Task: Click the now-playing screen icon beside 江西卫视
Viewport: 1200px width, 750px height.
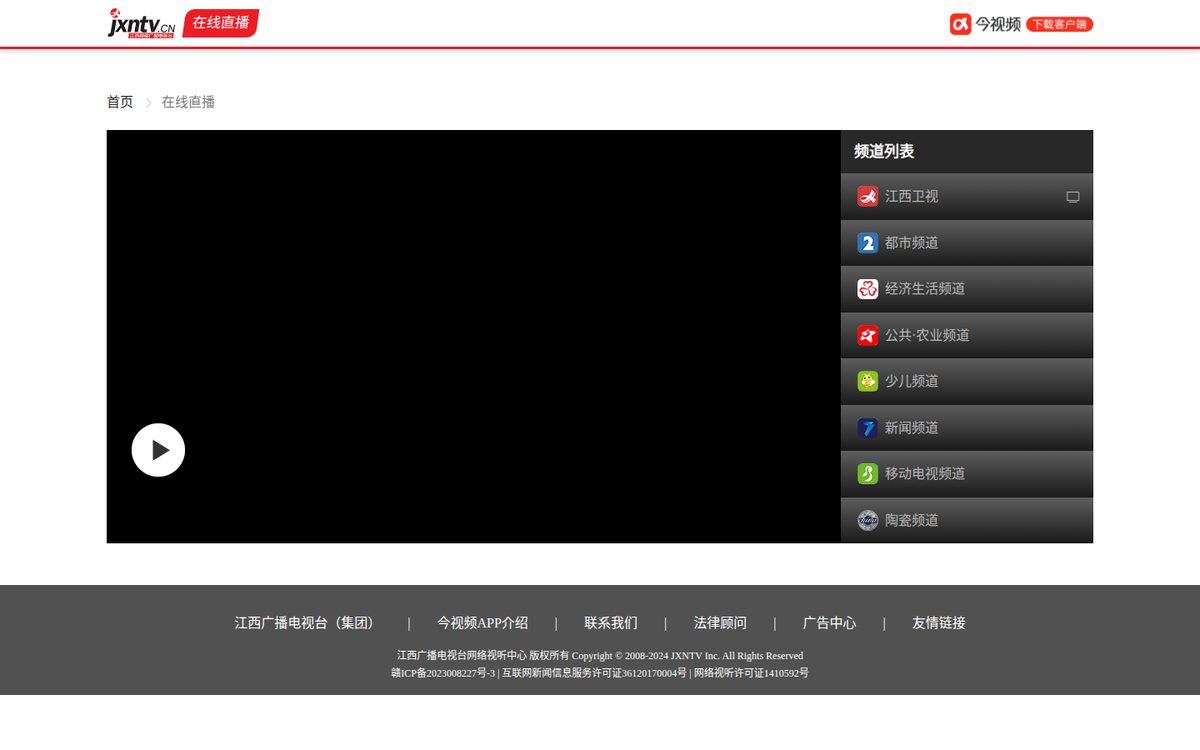Action: (x=1073, y=197)
